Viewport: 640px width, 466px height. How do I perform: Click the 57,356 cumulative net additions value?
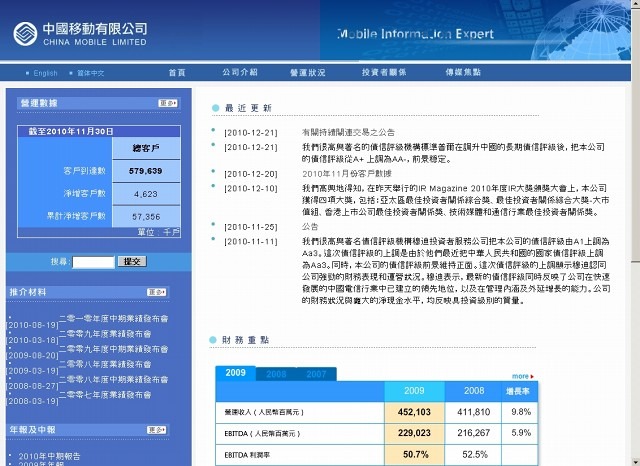[x=146, y=217]
